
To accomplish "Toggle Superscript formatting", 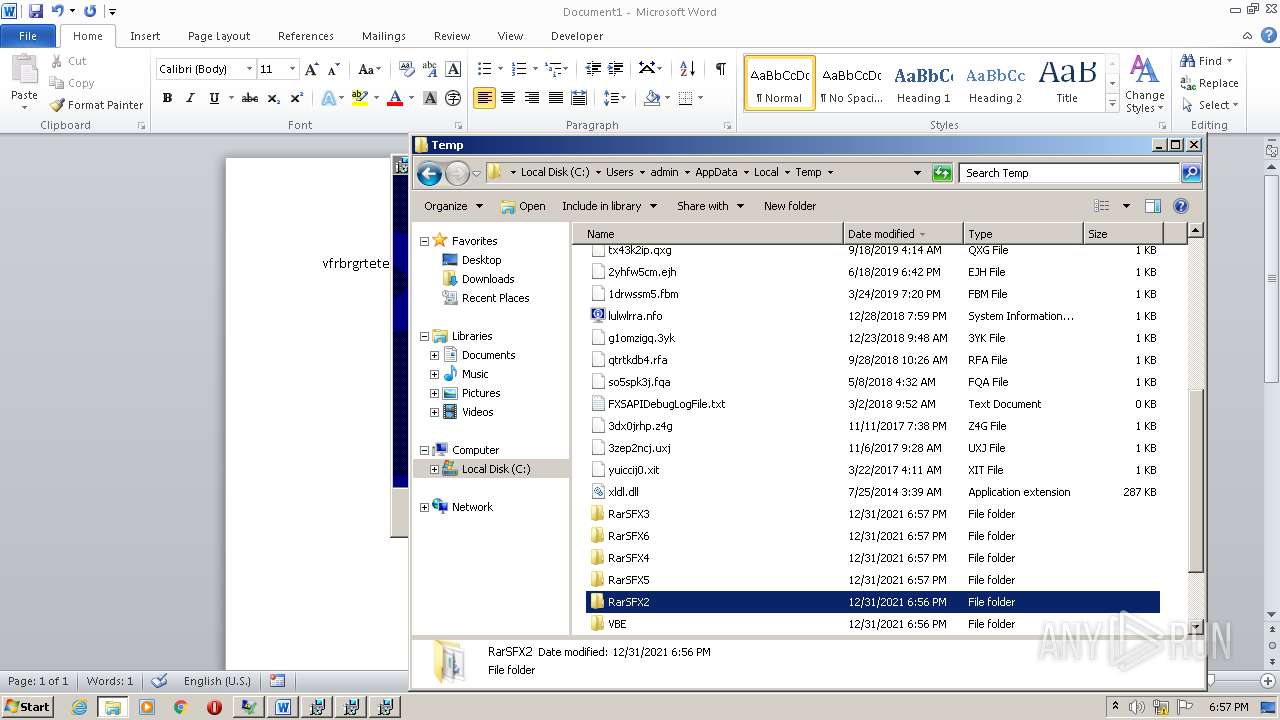I will click(x=297, y=98).
